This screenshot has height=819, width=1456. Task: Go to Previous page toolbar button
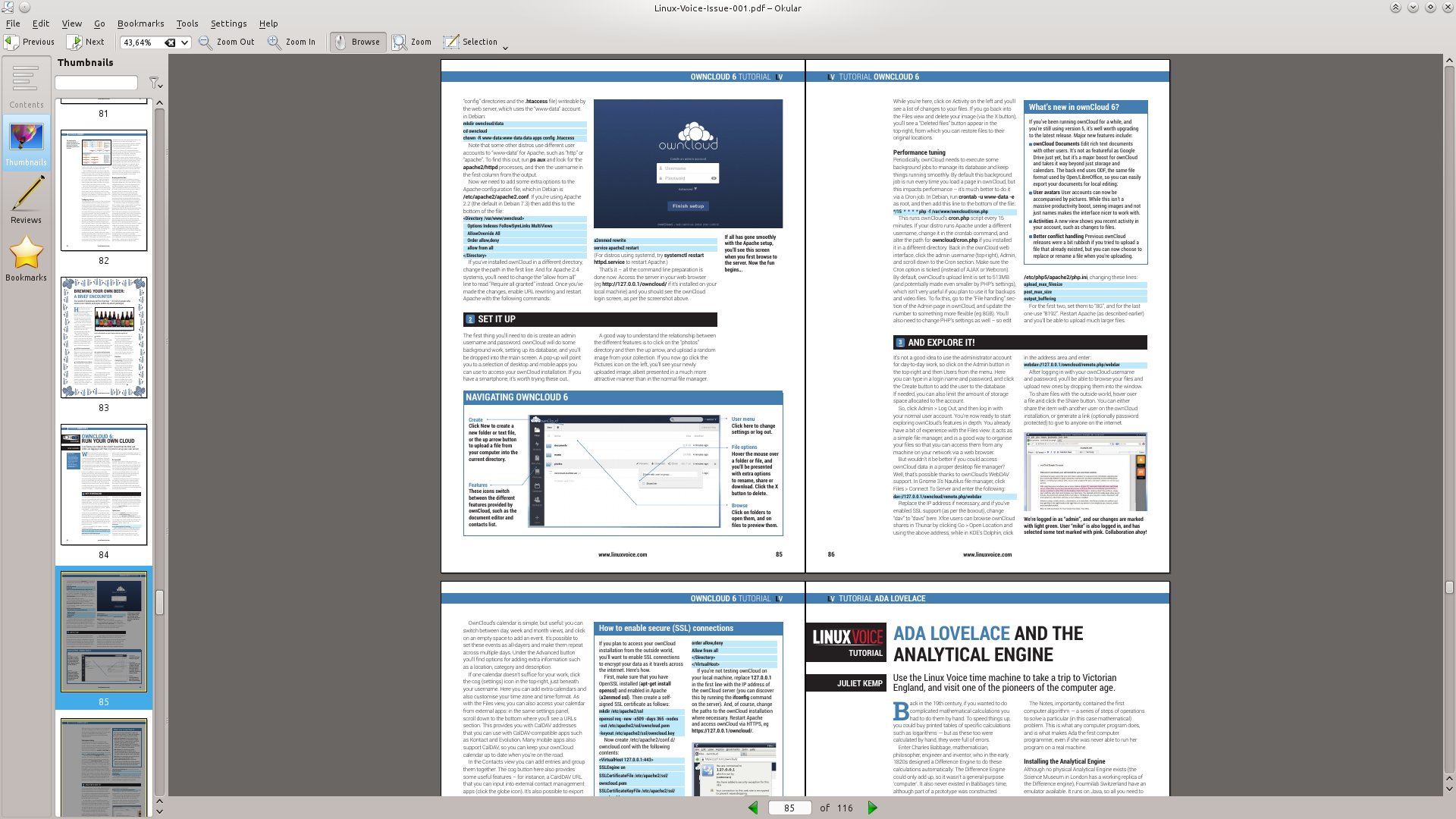point(30,42)
